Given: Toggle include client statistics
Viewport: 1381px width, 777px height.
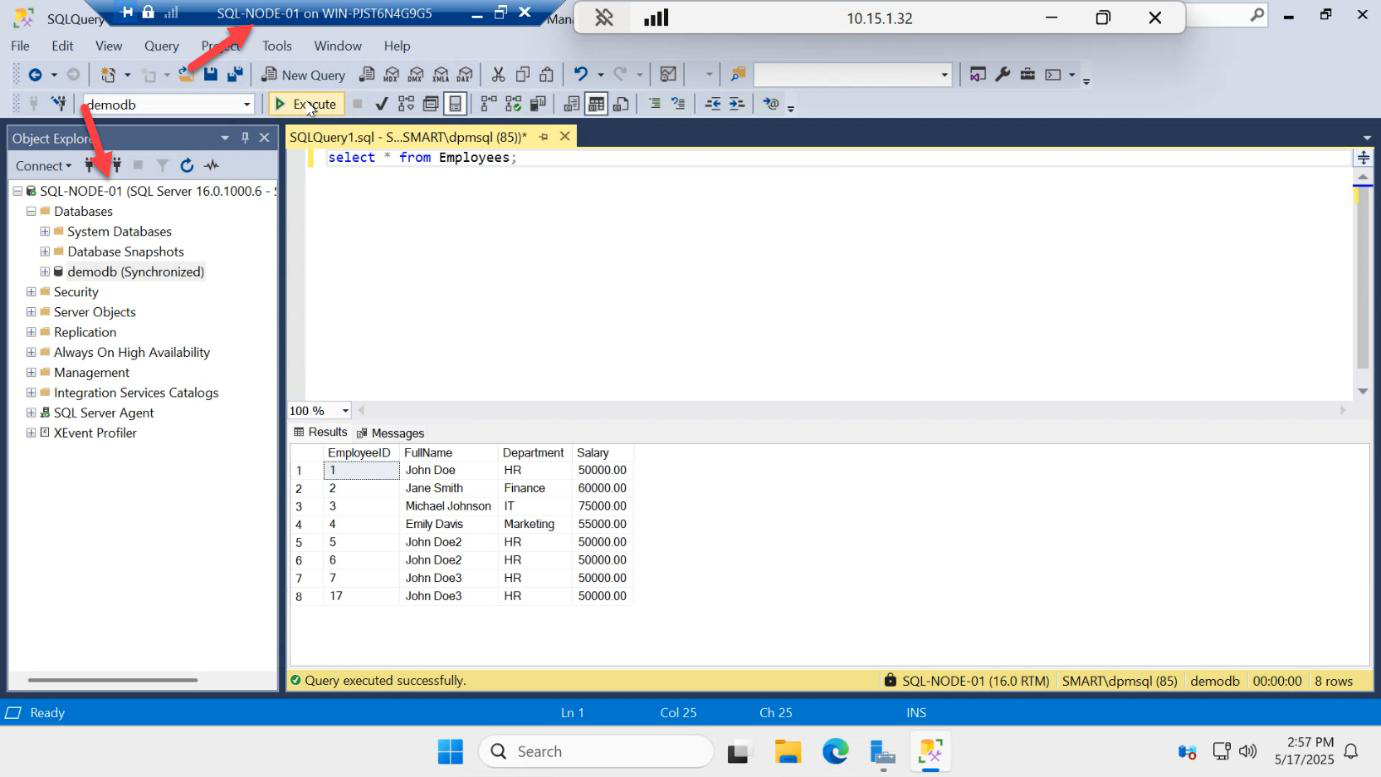Looking at the screenshot, I should point(537,104).
